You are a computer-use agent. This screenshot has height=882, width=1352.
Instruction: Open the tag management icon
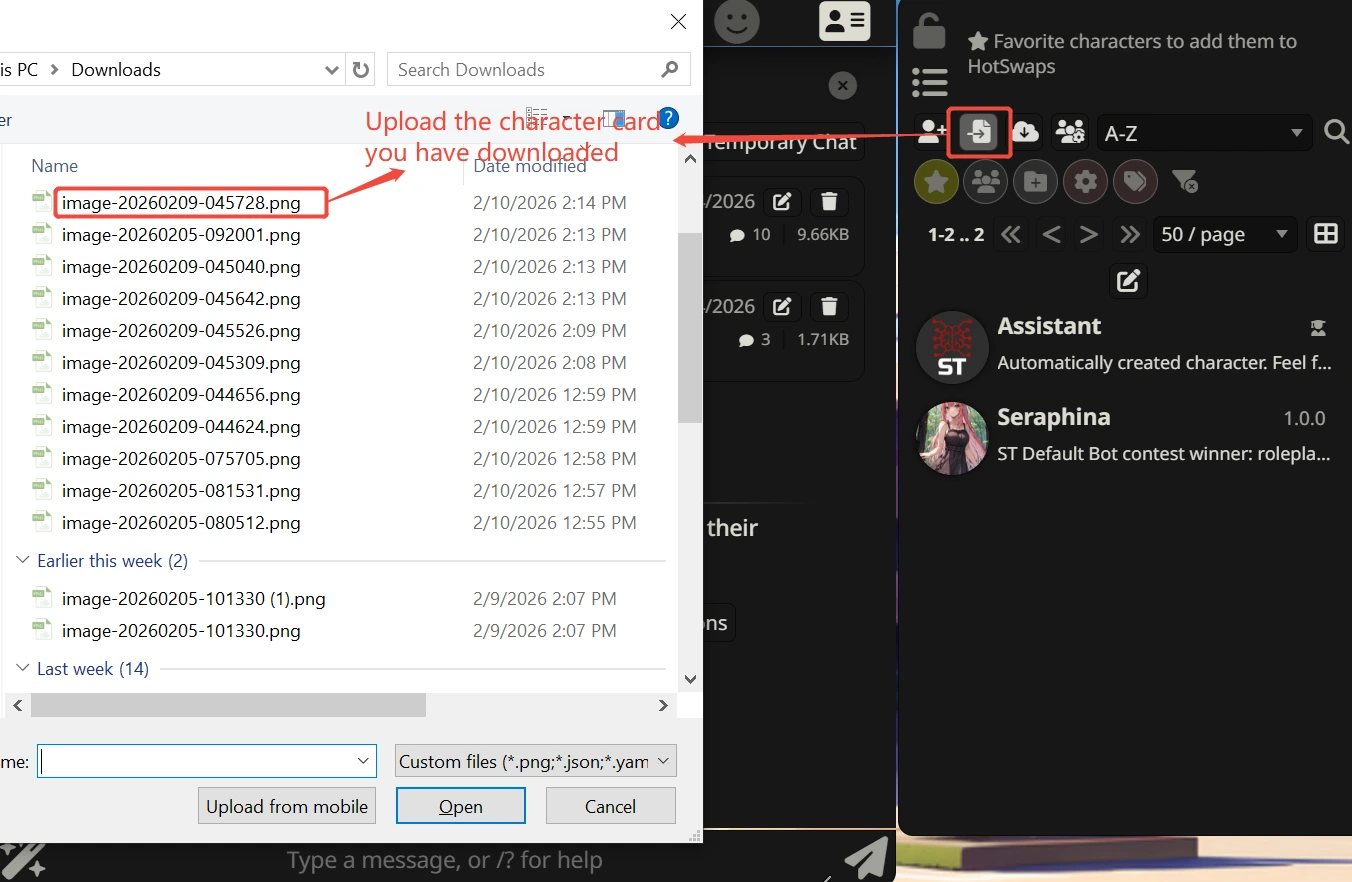(1135, 181)
